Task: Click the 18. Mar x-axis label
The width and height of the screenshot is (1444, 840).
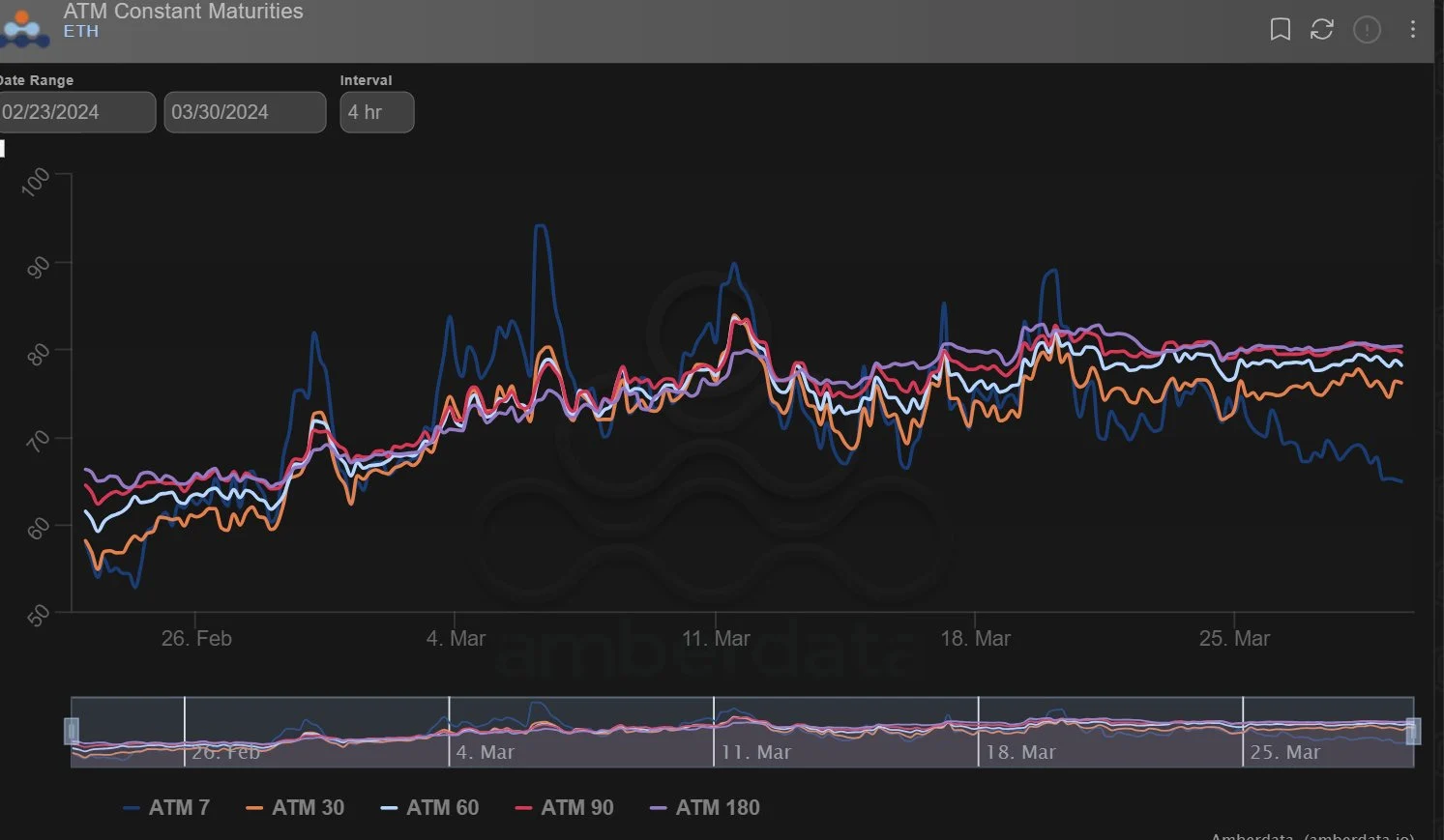Action: [975, 639]
